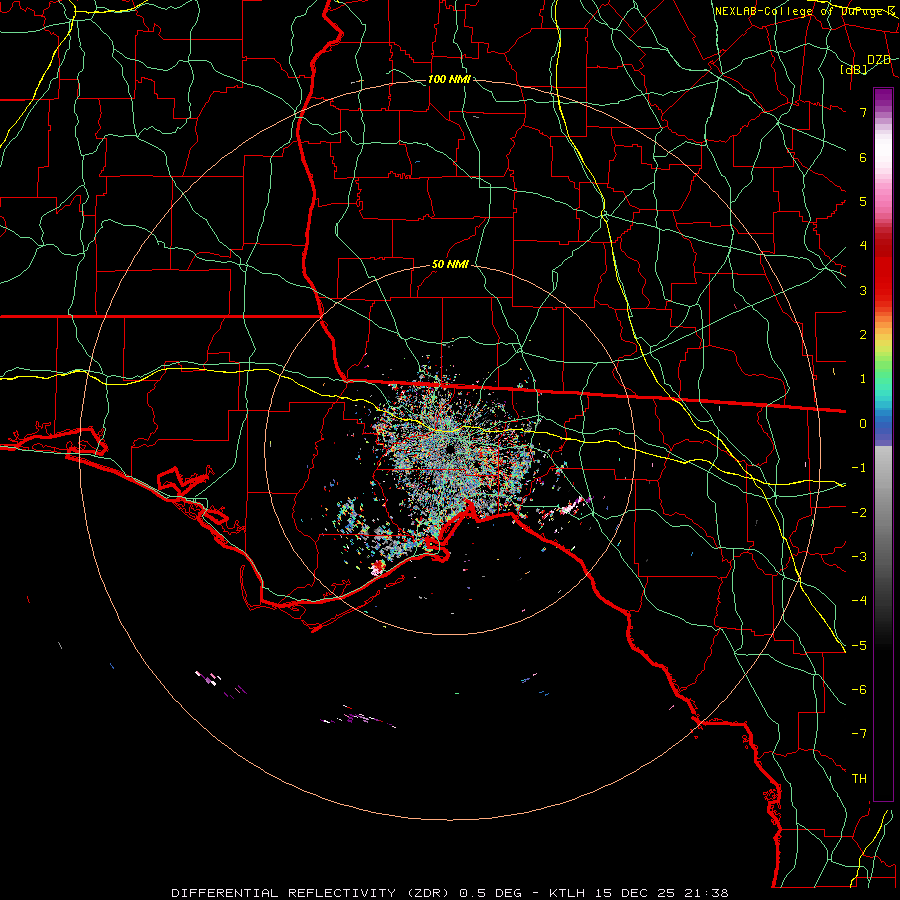Image resolution: width=900 pixels, height=900 pixels.
Task: Click the [dB] unit label above color scale
Action: coord(854,70)
